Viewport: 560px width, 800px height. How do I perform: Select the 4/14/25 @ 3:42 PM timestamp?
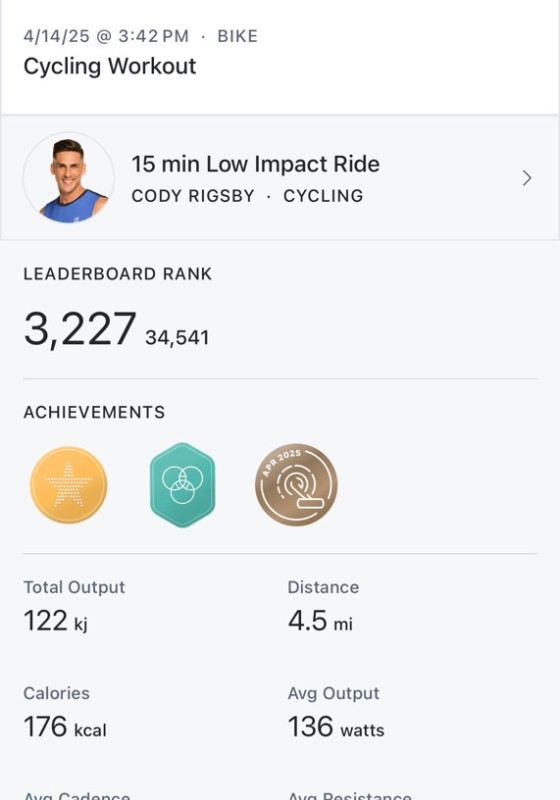point(106,36)
